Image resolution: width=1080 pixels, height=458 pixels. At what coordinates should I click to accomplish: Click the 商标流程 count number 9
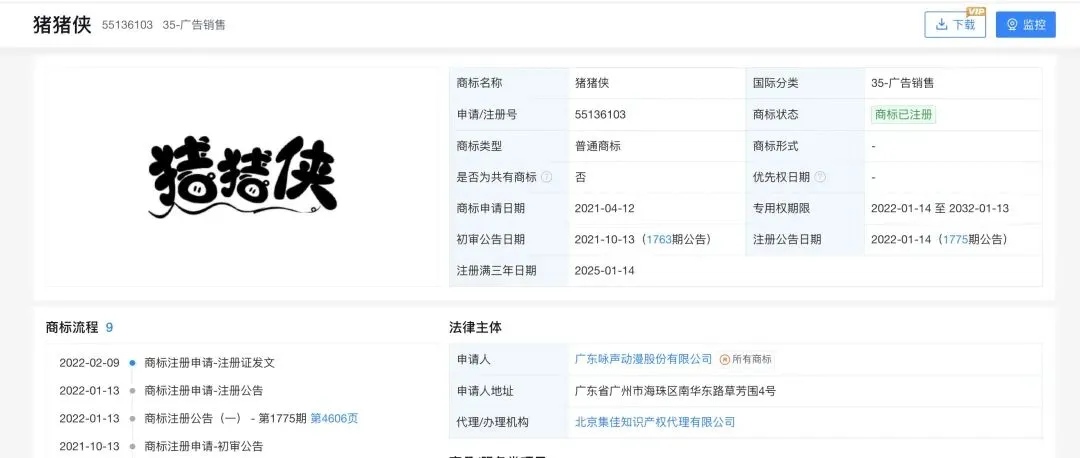tap(109, 328)
